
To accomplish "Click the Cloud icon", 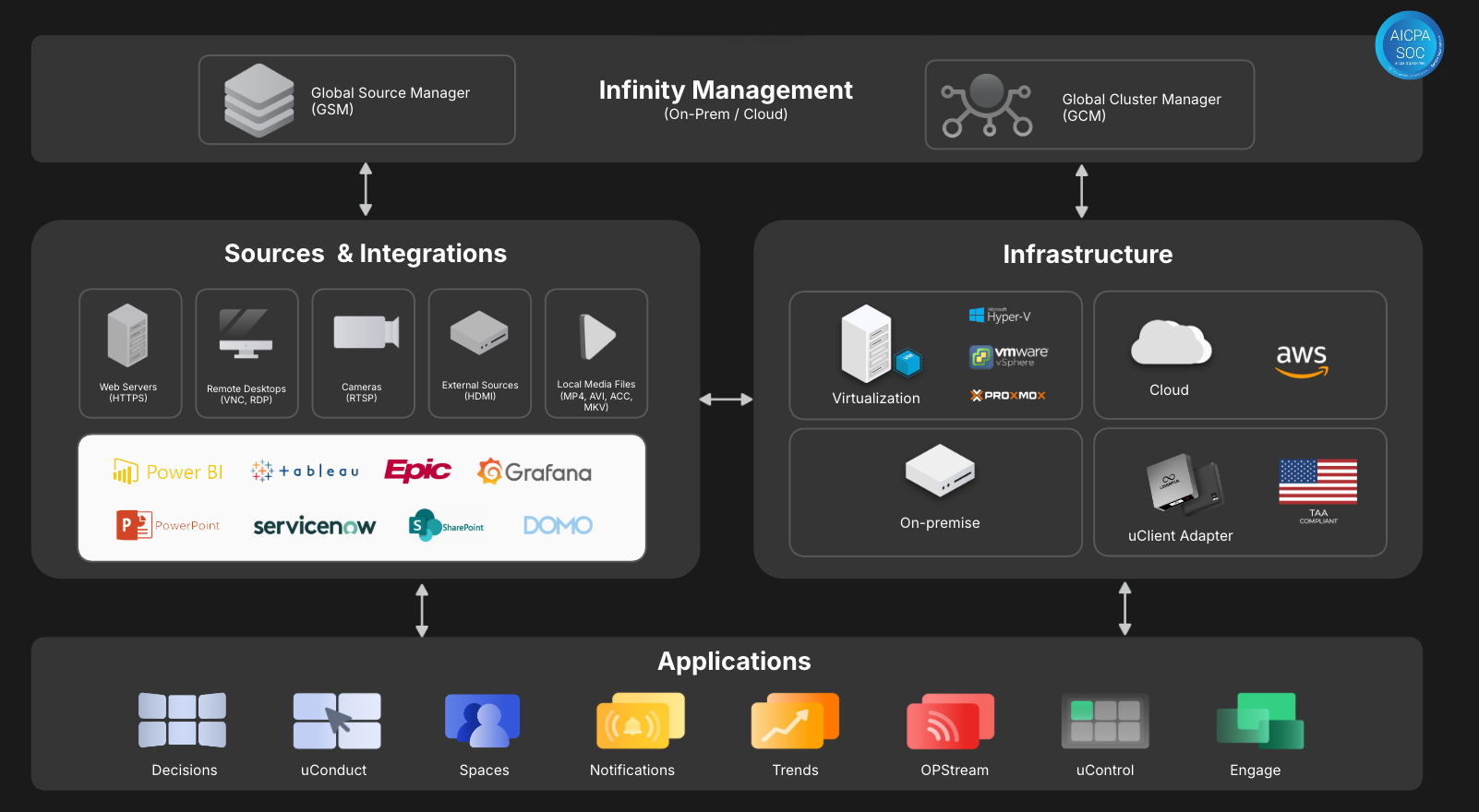I will (1171, 343).
